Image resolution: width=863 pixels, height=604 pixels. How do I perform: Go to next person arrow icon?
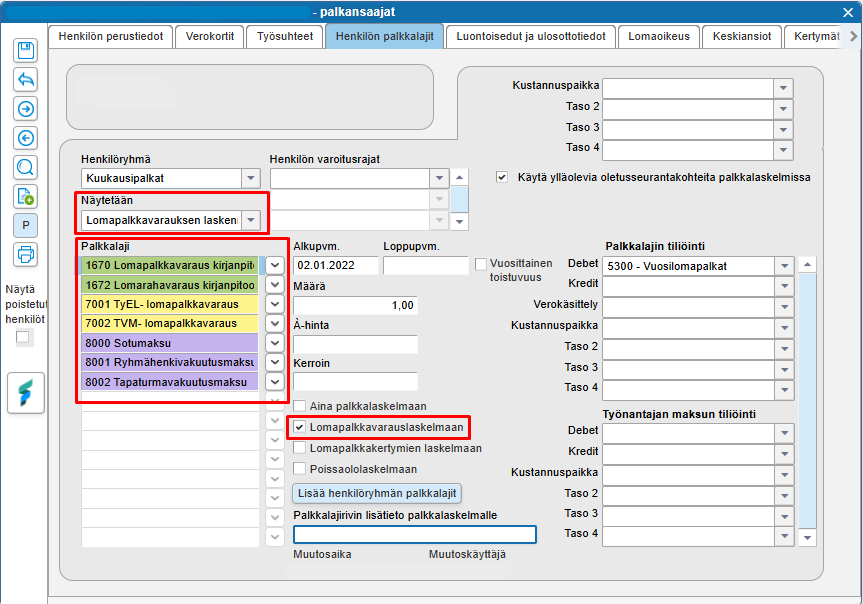point(25,108)
